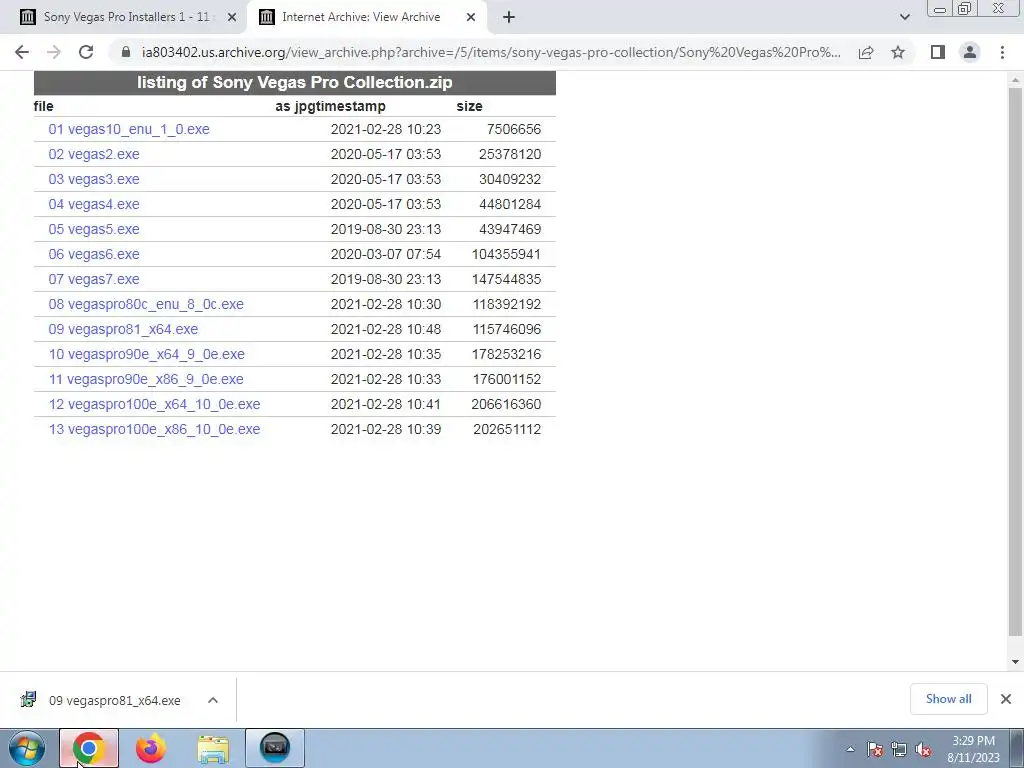Image resolution: width=1024 pixels, height=768 pixels.
Task: Click Show all downloads button
Action: tap(948, 699)
